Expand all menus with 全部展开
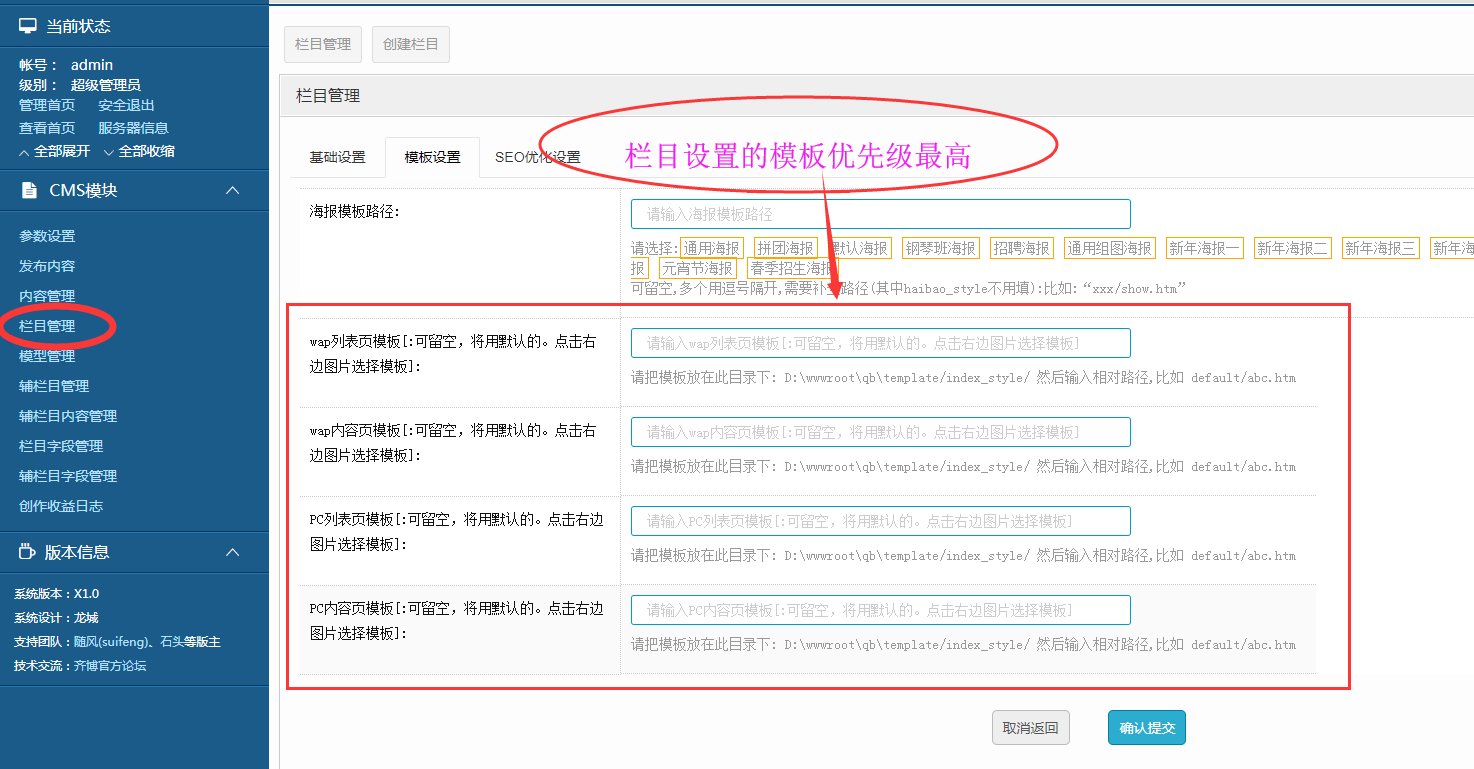Viewport: 1474px width, 769px height. [55, 151]
